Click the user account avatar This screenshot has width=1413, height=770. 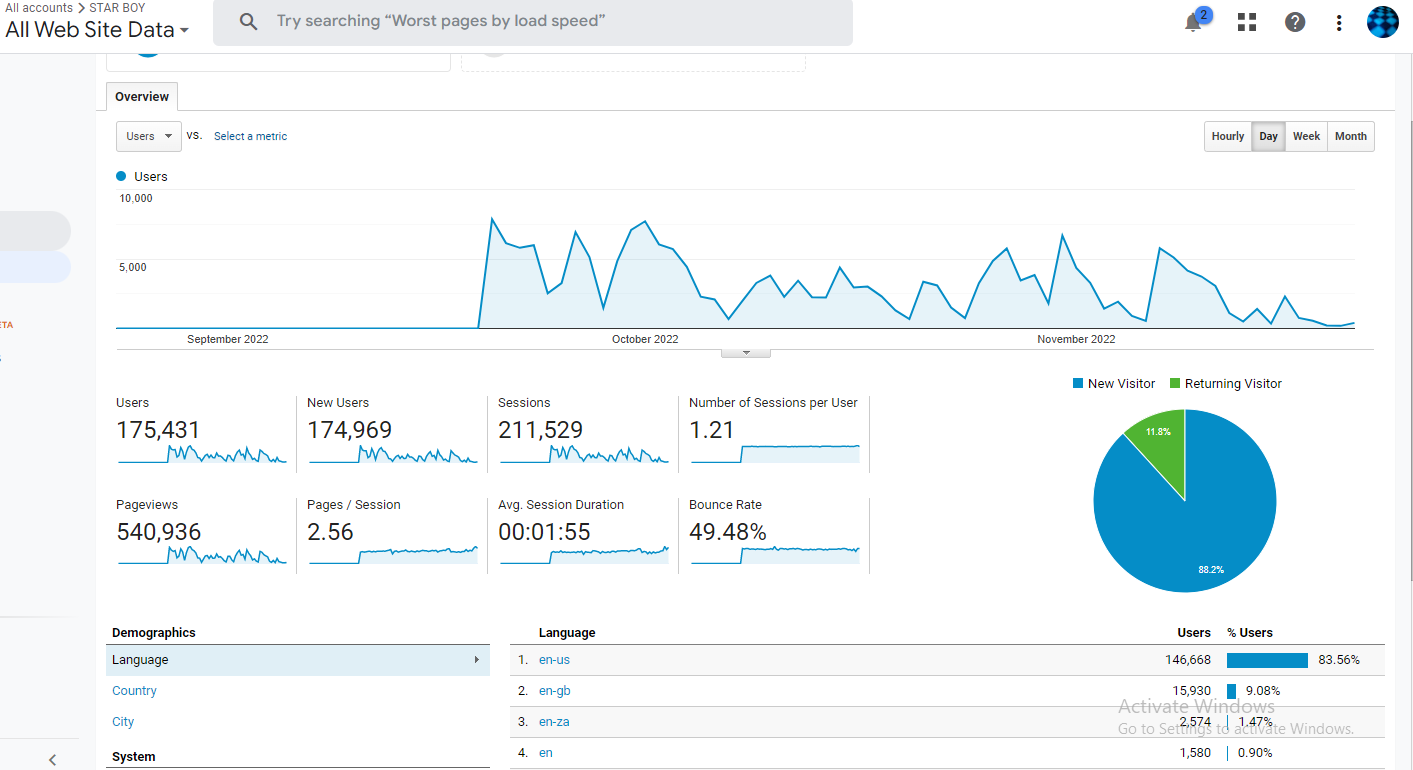pos(1382,22)
